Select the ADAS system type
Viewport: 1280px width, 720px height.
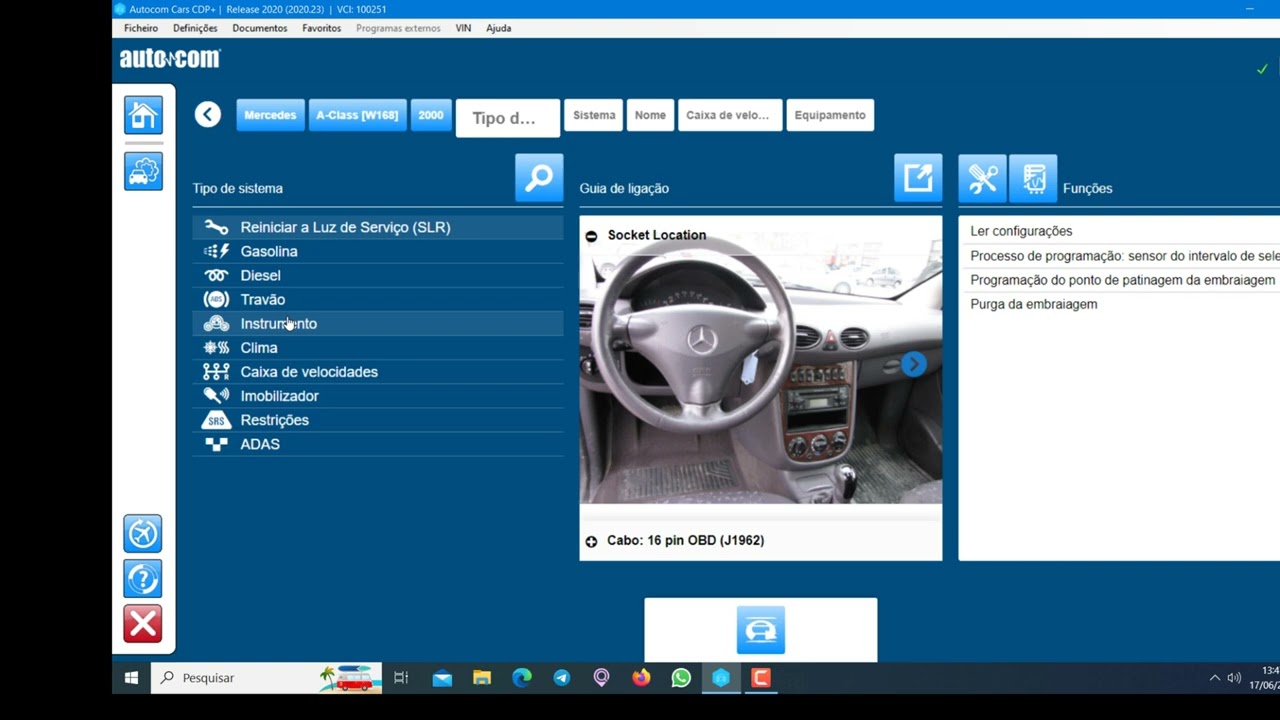point(378,444)
